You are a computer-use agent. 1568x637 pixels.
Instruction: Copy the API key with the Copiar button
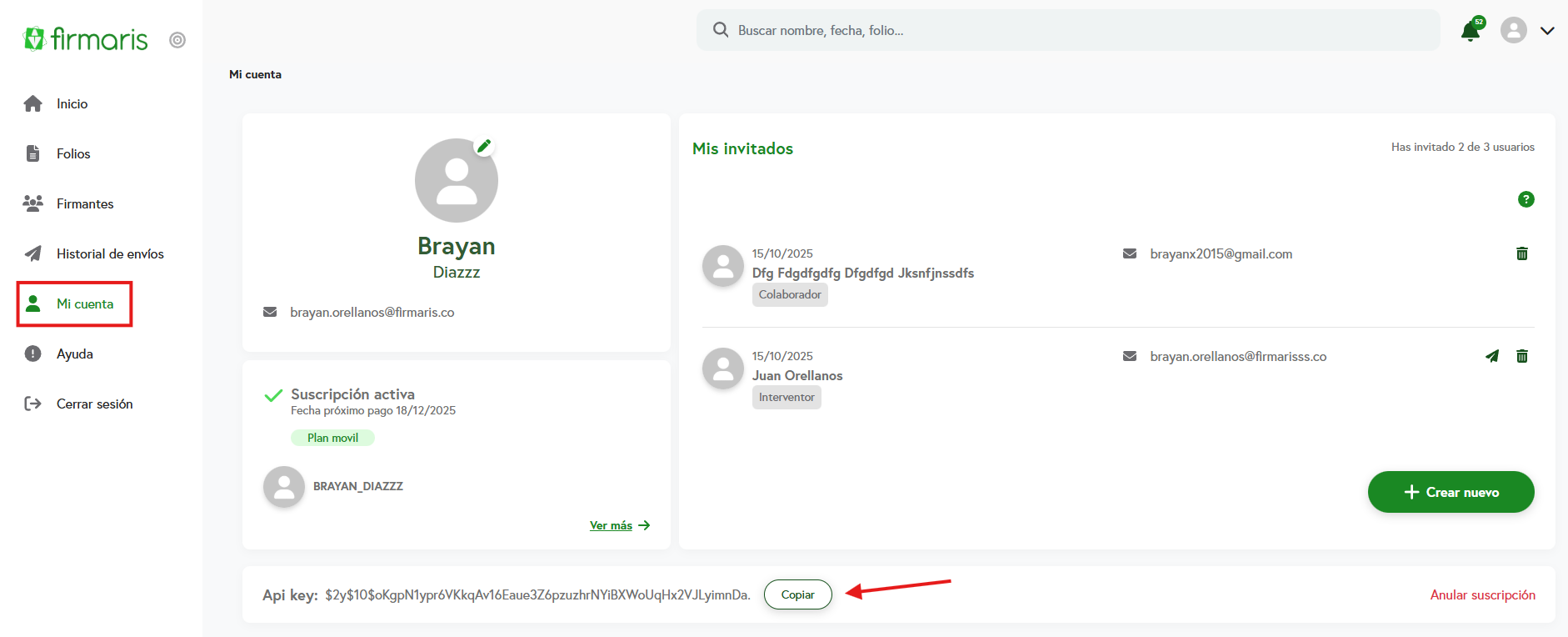pos(797,594)
